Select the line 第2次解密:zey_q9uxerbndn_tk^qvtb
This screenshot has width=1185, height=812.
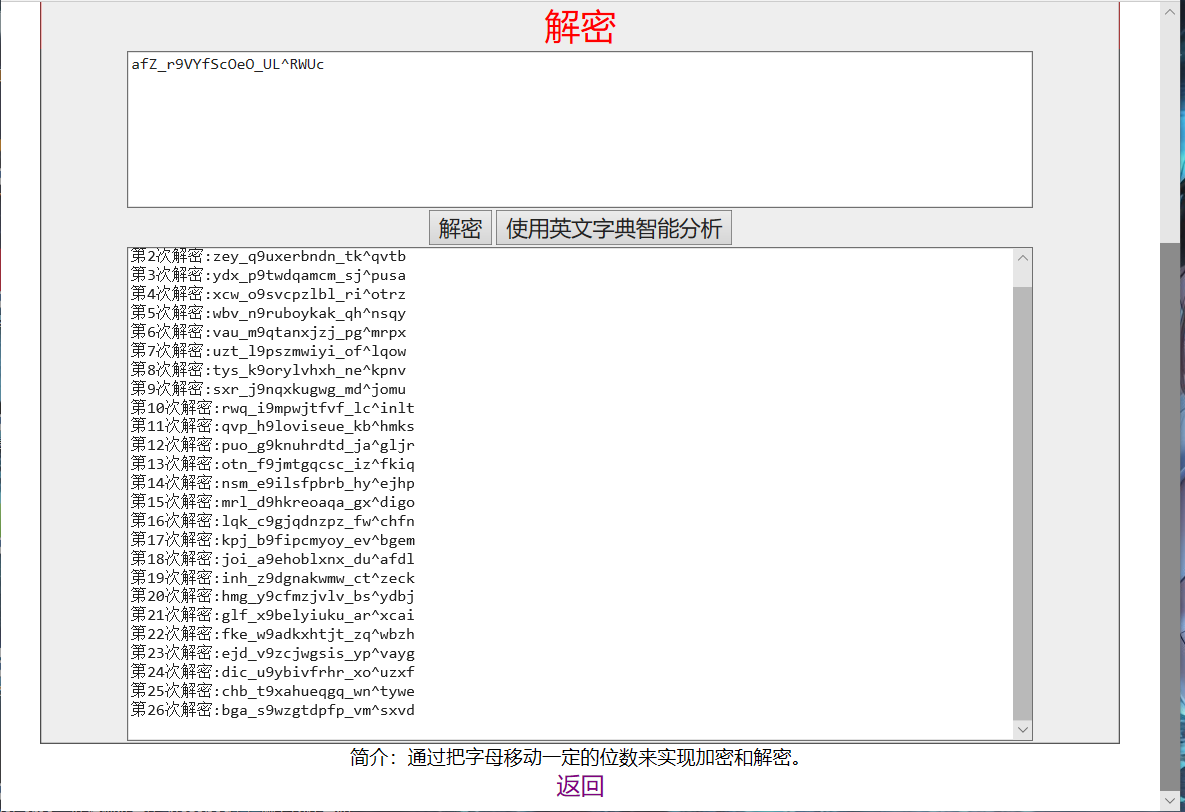[x=268, y=256]
